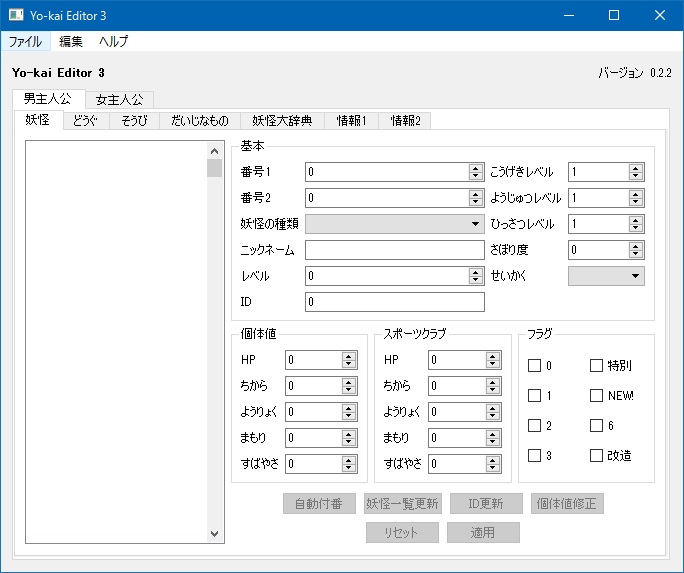Screen dimensions: 684x573
Task: Toggle flag 0 checkbox
Action: tap(534, 365)
